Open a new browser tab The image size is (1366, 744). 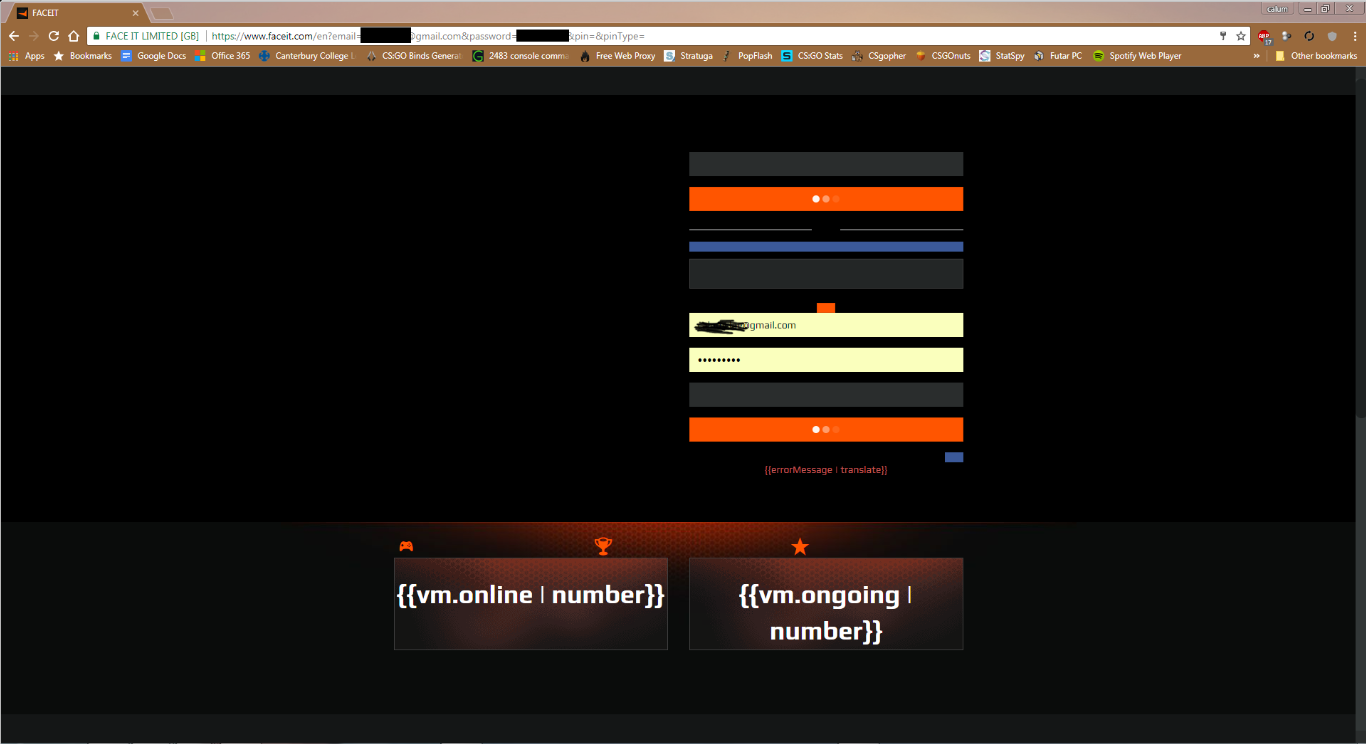(161, 13)
